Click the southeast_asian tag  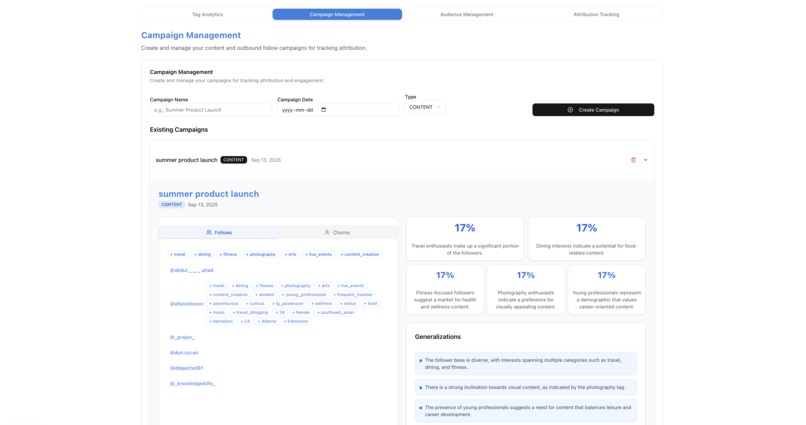336,312
